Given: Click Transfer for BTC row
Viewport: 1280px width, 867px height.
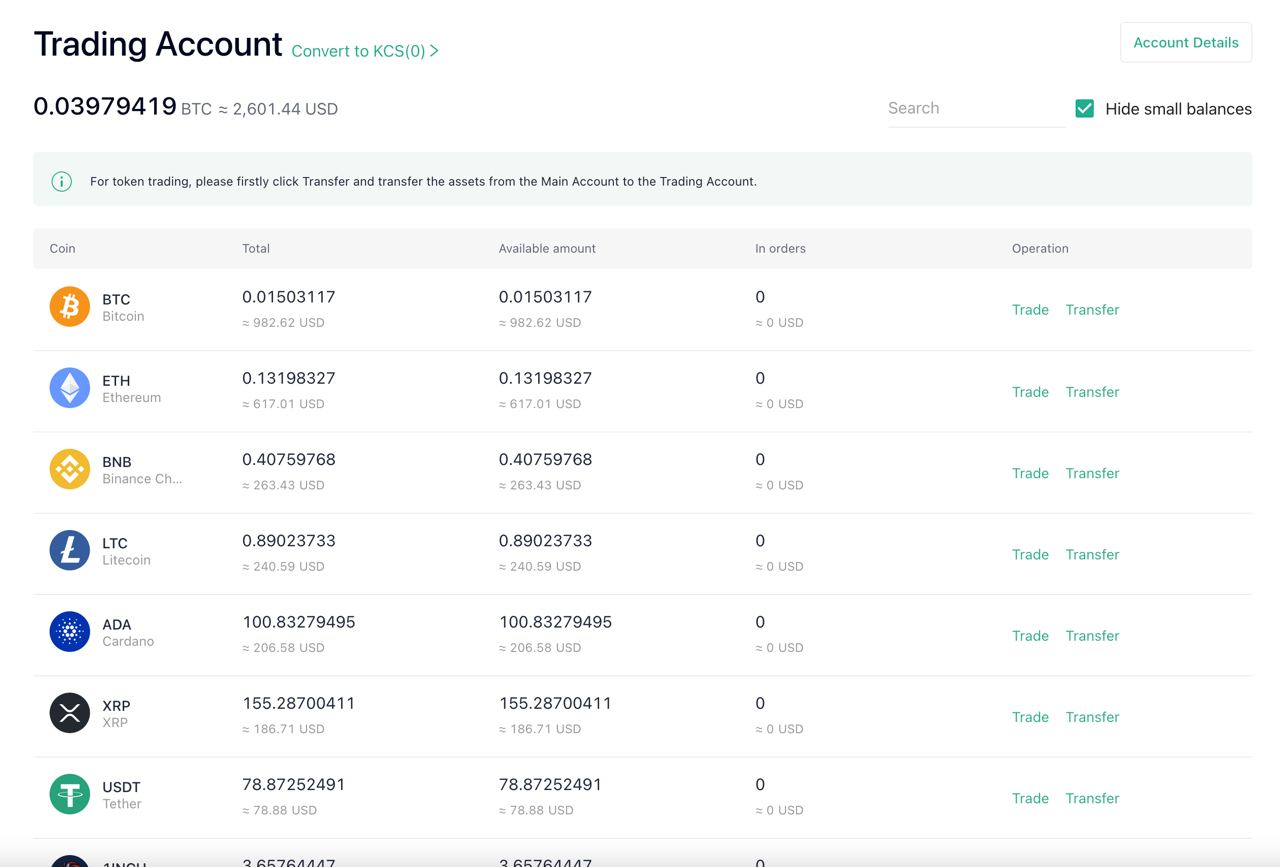Looking at the screenshot, I should click(1092, 310).
